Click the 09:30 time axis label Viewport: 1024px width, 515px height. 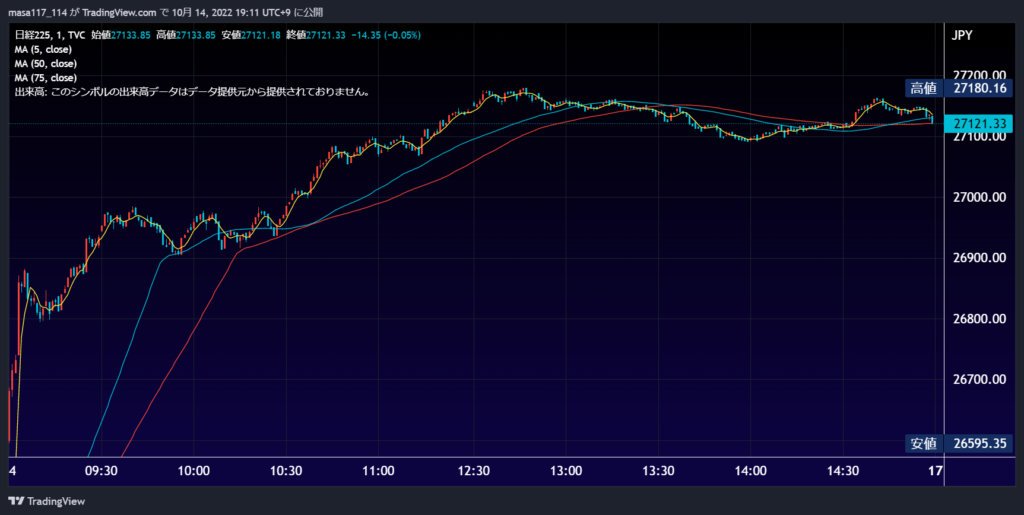102,471
